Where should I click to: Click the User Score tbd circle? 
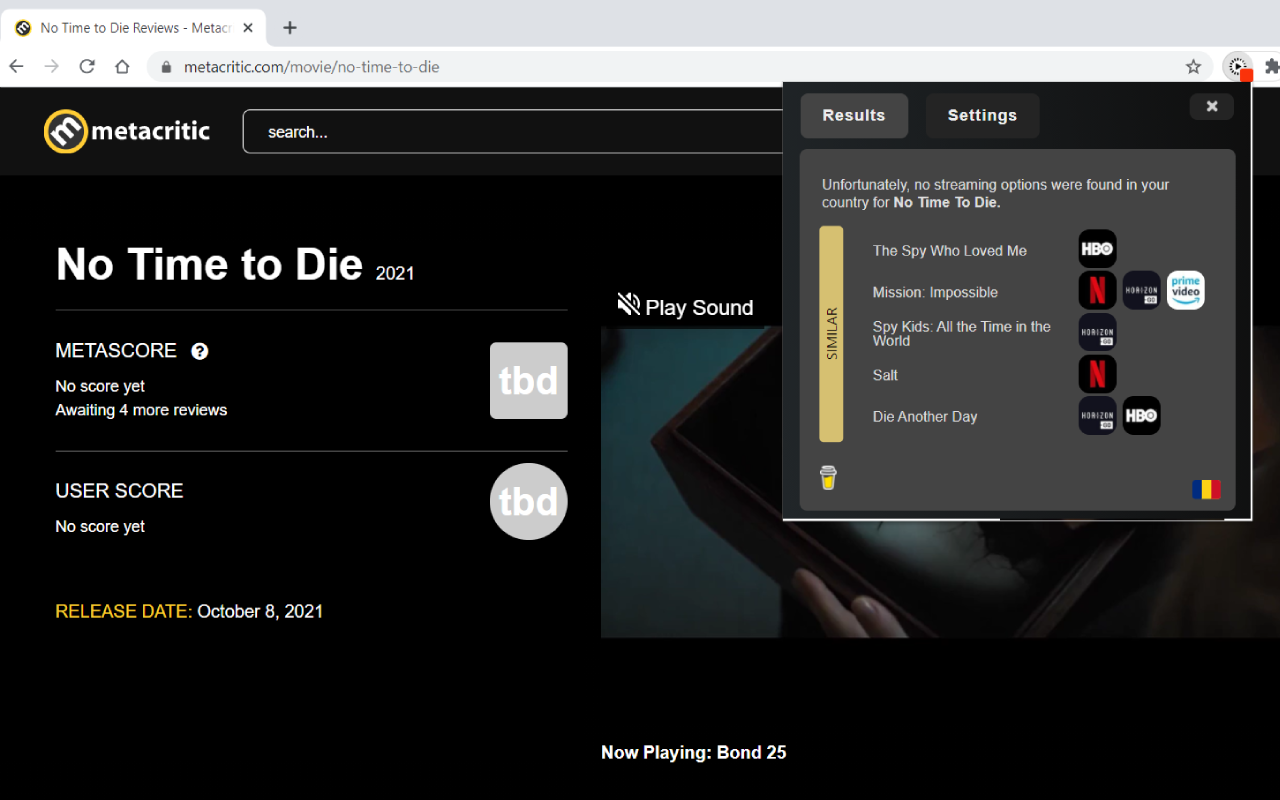pos(529,502)
